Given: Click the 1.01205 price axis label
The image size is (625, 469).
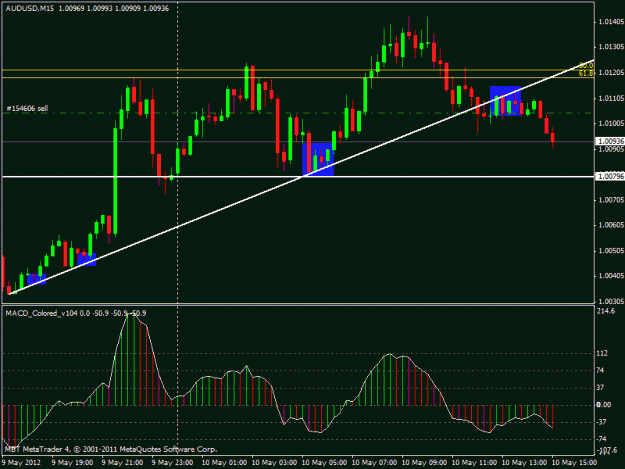Looking at the screenshot, I should pos(611,73).
